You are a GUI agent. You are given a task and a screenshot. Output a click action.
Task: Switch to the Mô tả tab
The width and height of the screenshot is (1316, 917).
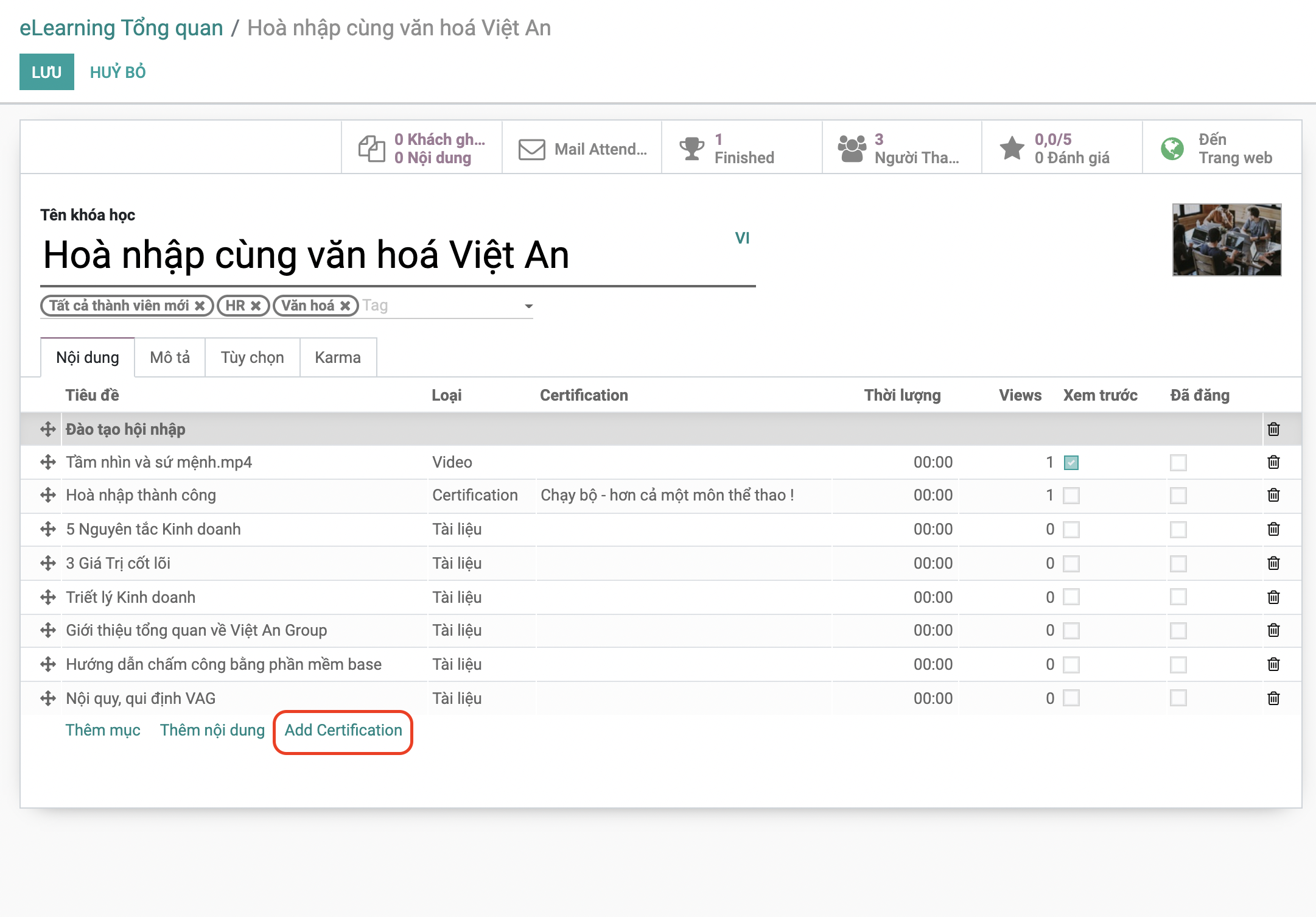click(170, 357)
